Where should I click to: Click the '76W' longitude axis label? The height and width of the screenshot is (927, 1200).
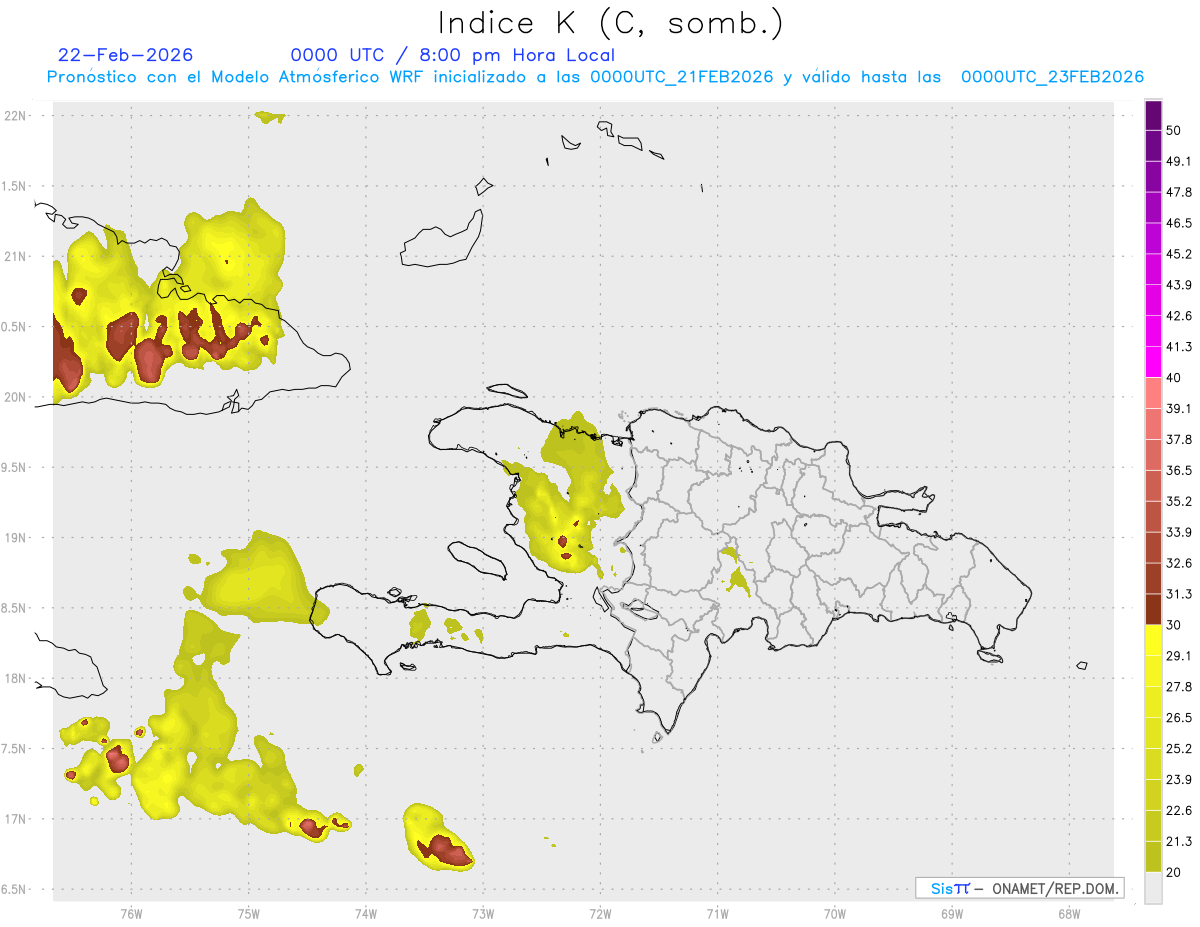[131, 914]
